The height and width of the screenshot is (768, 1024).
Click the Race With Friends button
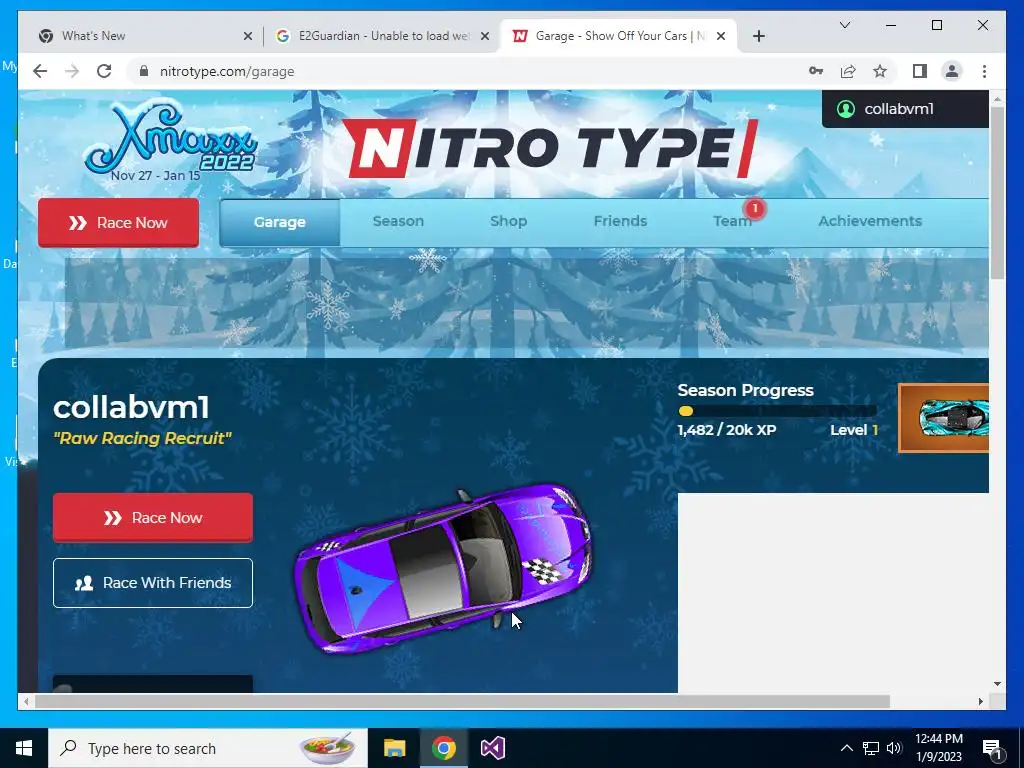click(x=153, y=583)
